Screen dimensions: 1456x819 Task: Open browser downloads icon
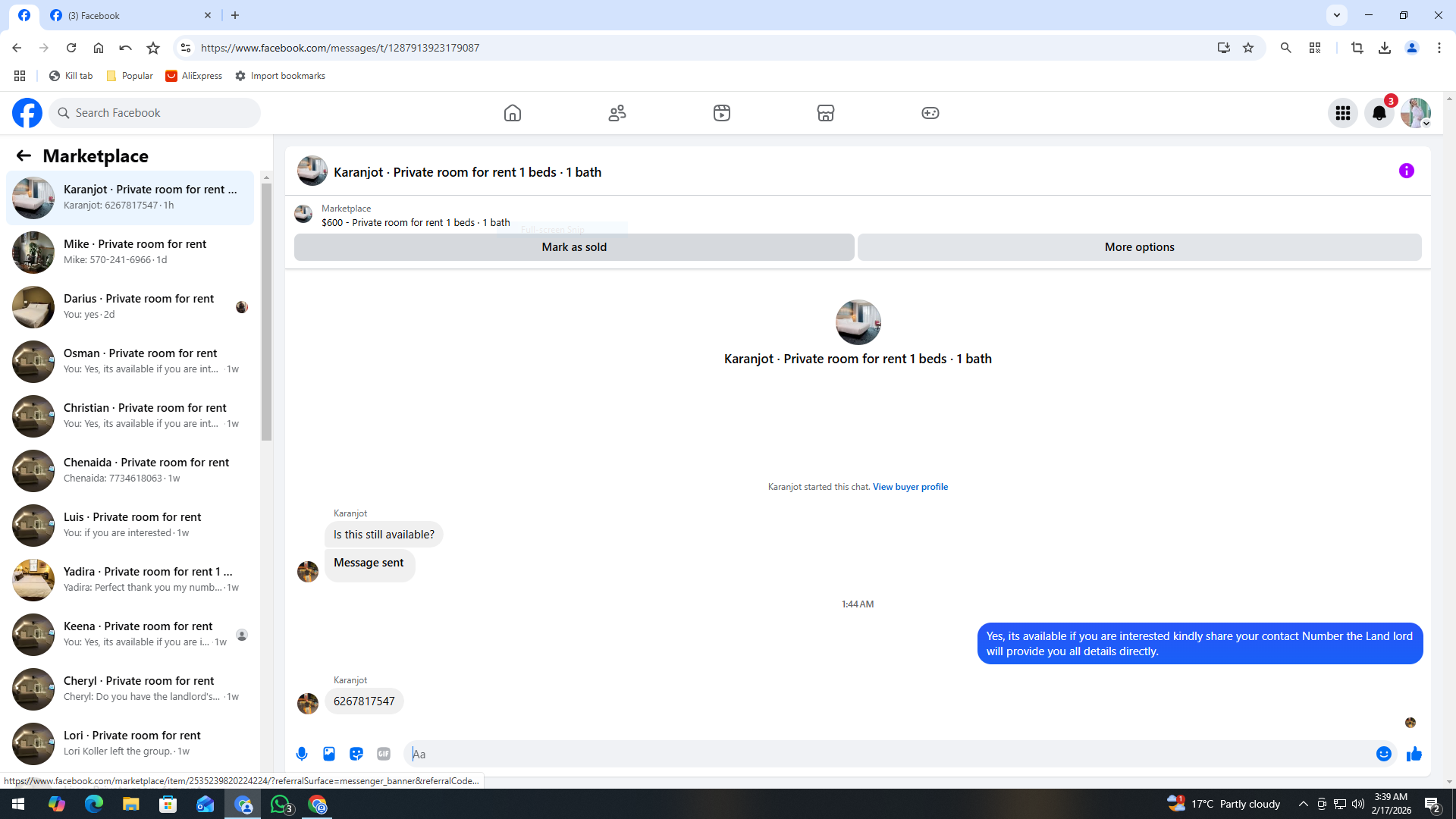coord(1385,48)
